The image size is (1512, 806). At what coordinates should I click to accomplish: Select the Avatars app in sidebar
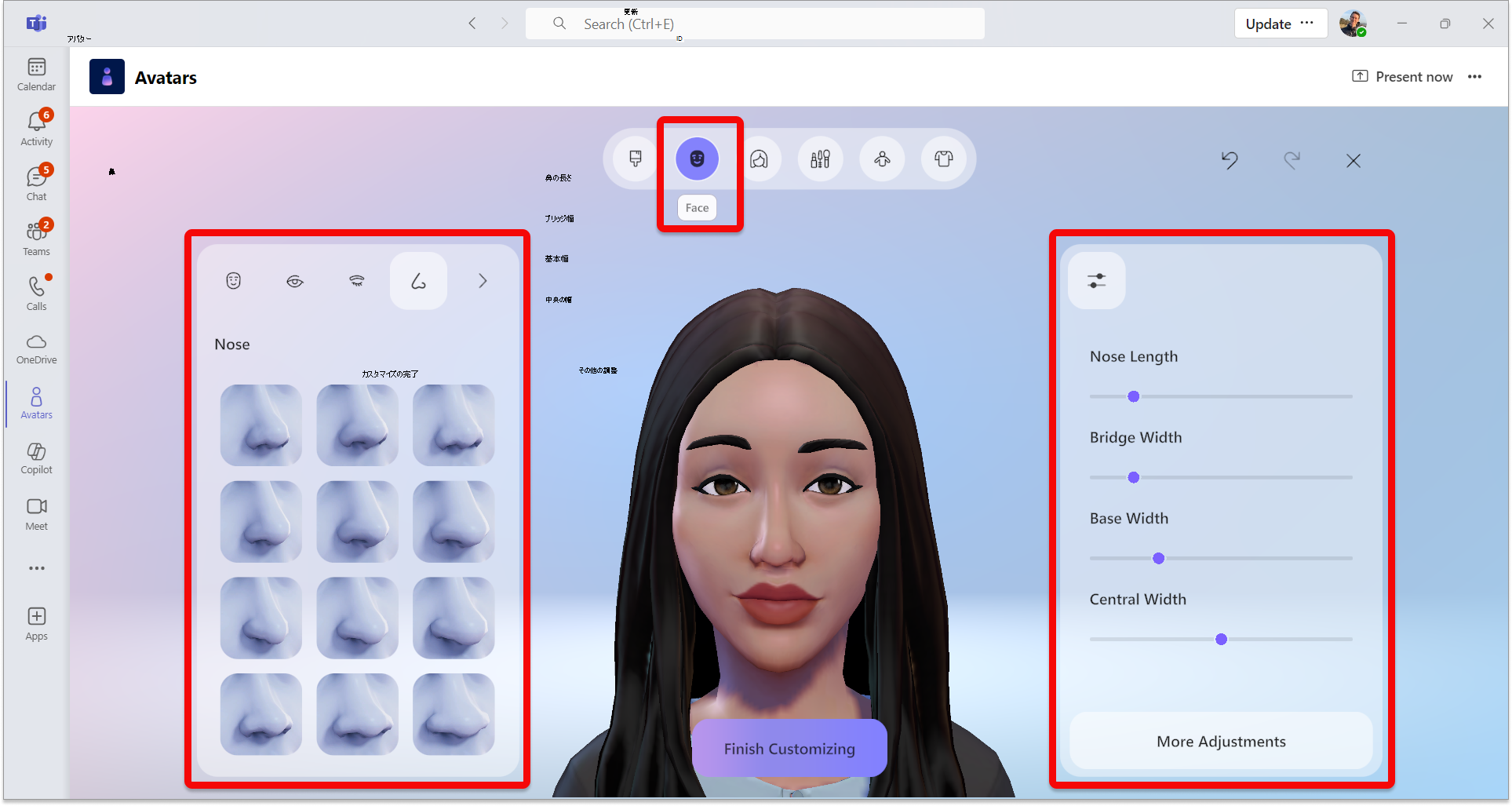click(36, 403)
